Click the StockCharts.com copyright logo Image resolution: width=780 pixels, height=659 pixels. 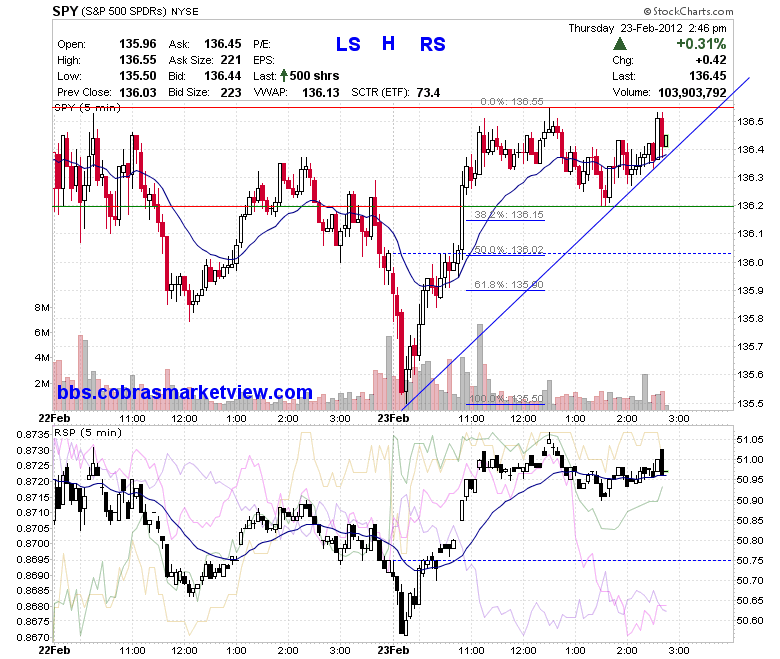pyautogui.click(x=688, y=11)
